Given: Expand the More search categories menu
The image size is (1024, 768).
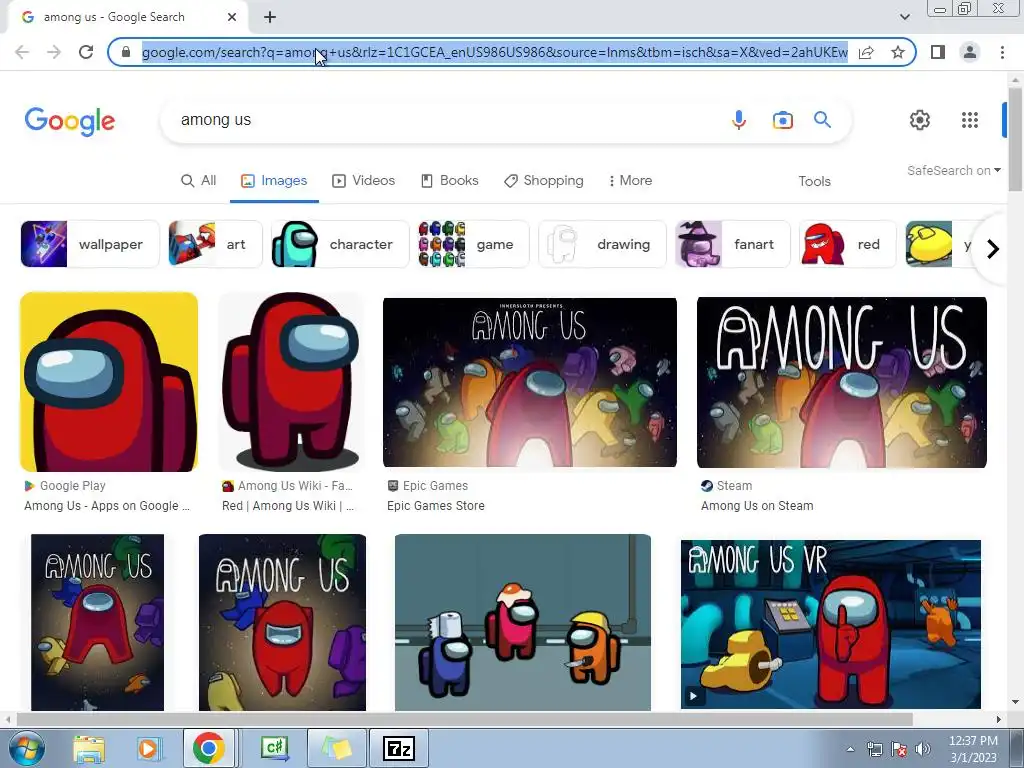Looking at the screenshot, I should pyautogui.click(x=630, y=181).
